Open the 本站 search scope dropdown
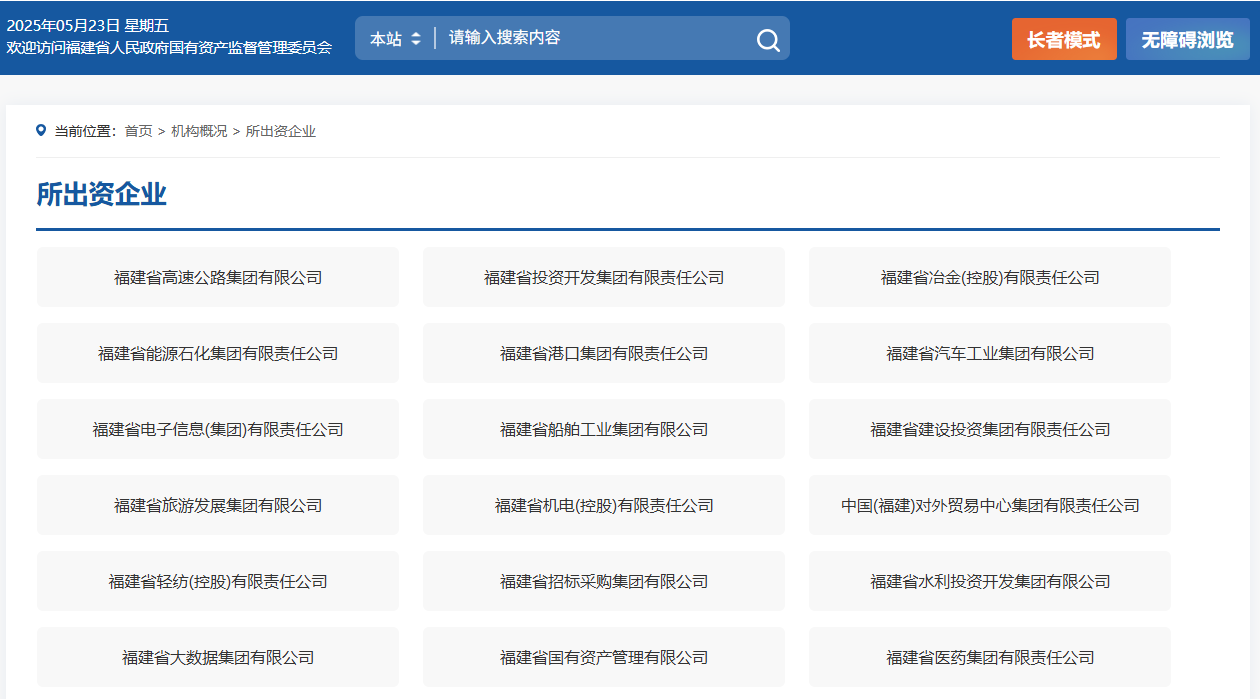The height and width of the screenshot is (699, 1260). (x=395, y=39)
